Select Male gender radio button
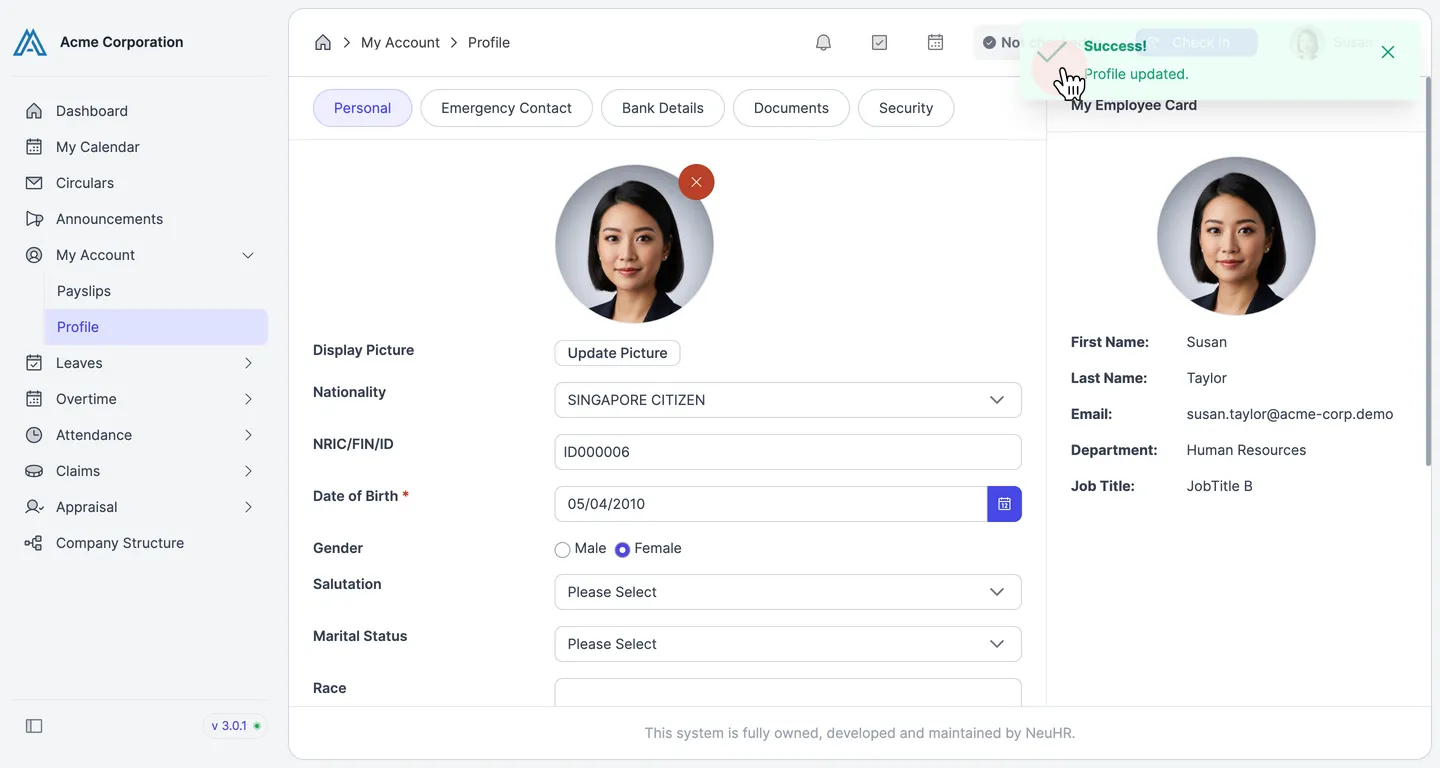 (x=562, y=549)
